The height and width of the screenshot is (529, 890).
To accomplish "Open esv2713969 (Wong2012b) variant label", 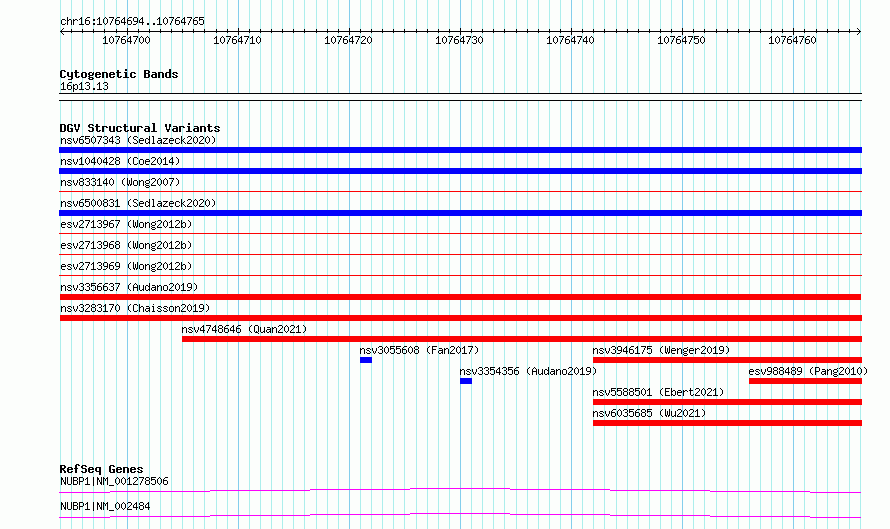I will pos(126,266).
